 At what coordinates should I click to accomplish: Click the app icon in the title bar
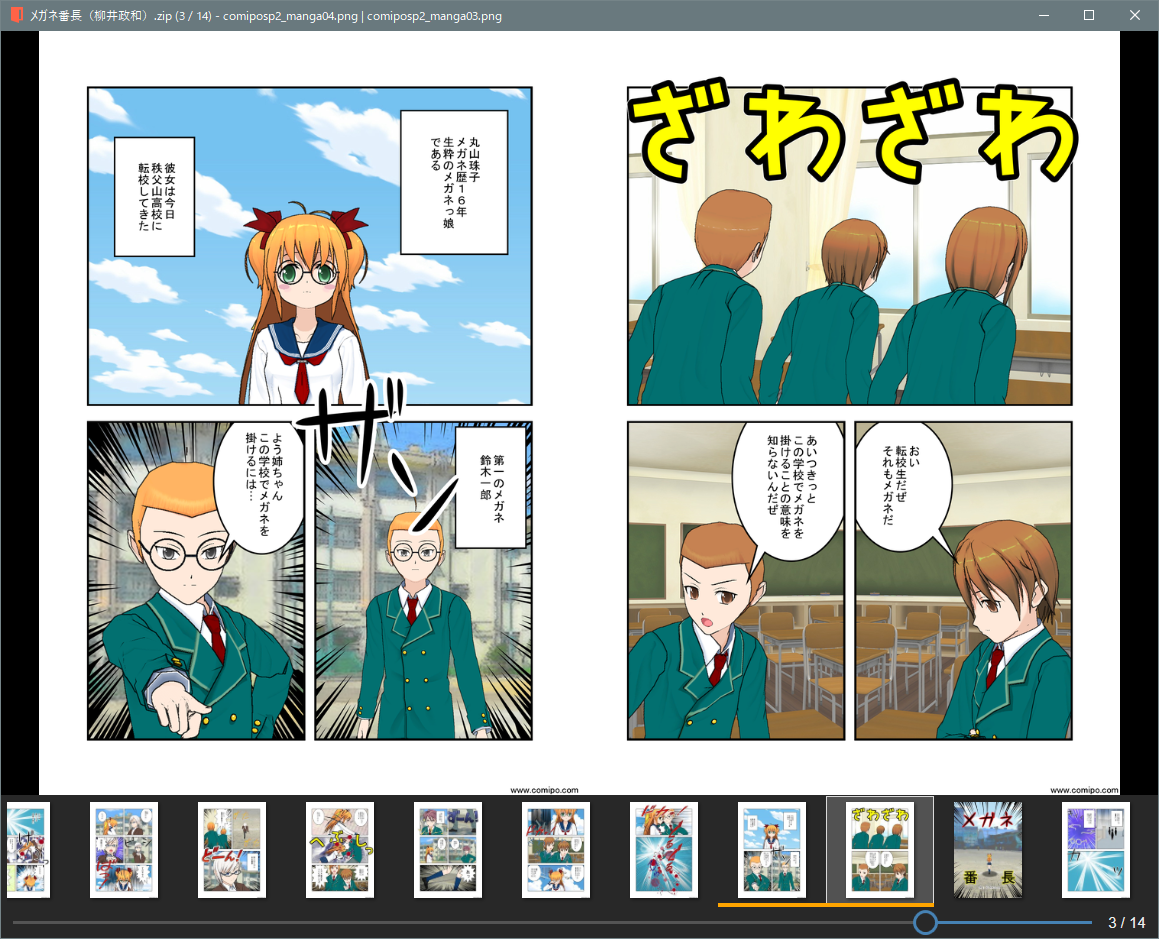pos(16,15)
